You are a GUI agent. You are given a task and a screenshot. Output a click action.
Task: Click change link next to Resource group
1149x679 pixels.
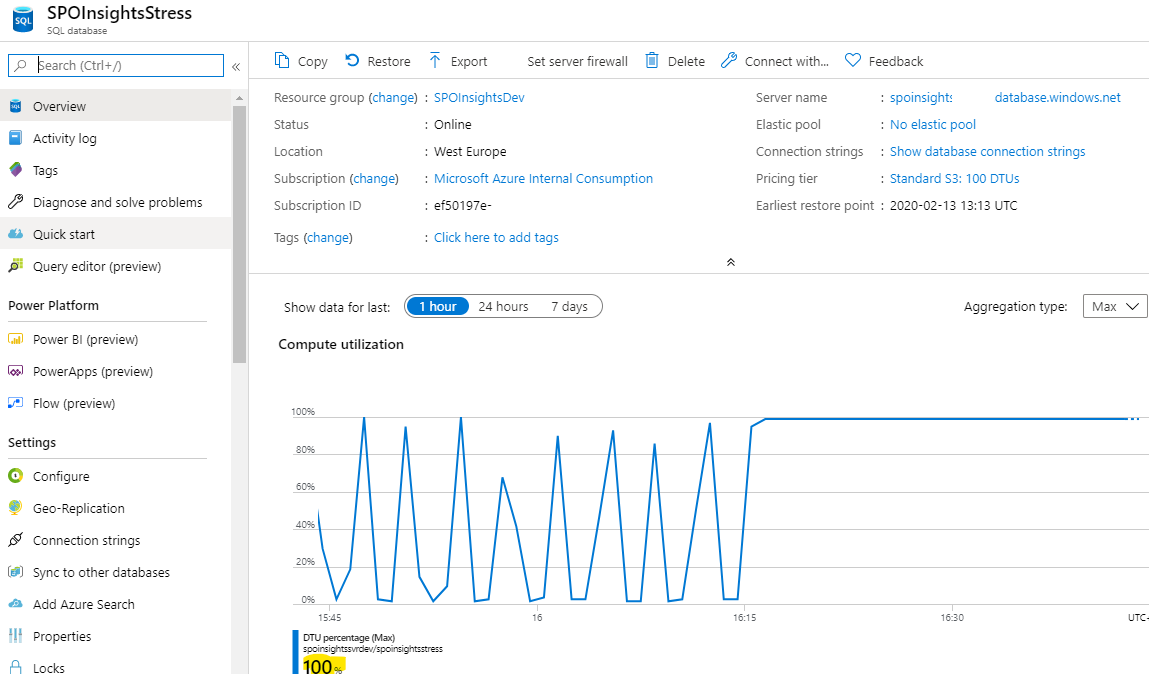(393, 97)
